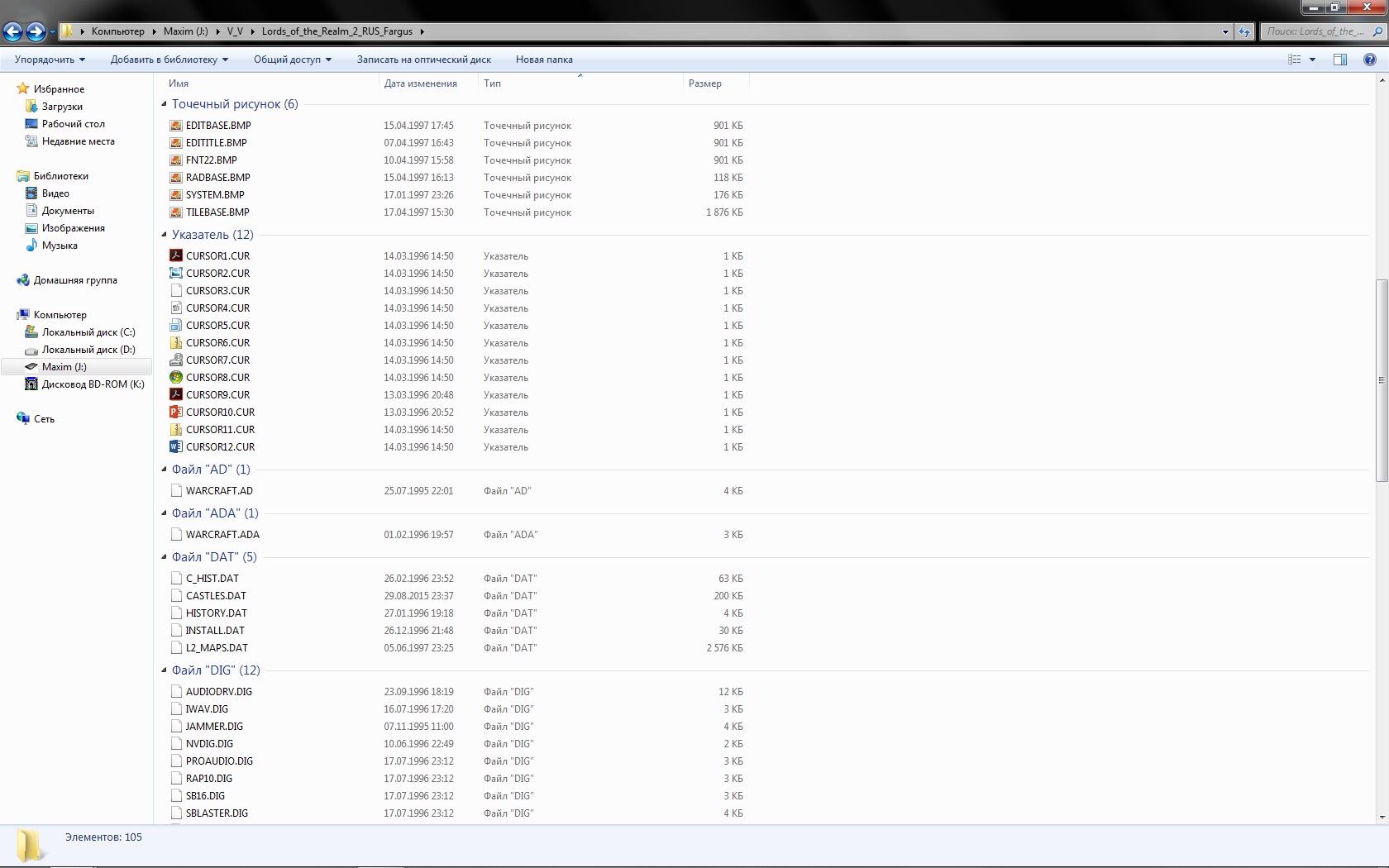Collapse the "Указатель (12)" group
Image resolution: width=1389 pixels, height=868 pixels.
pos(164,235)
